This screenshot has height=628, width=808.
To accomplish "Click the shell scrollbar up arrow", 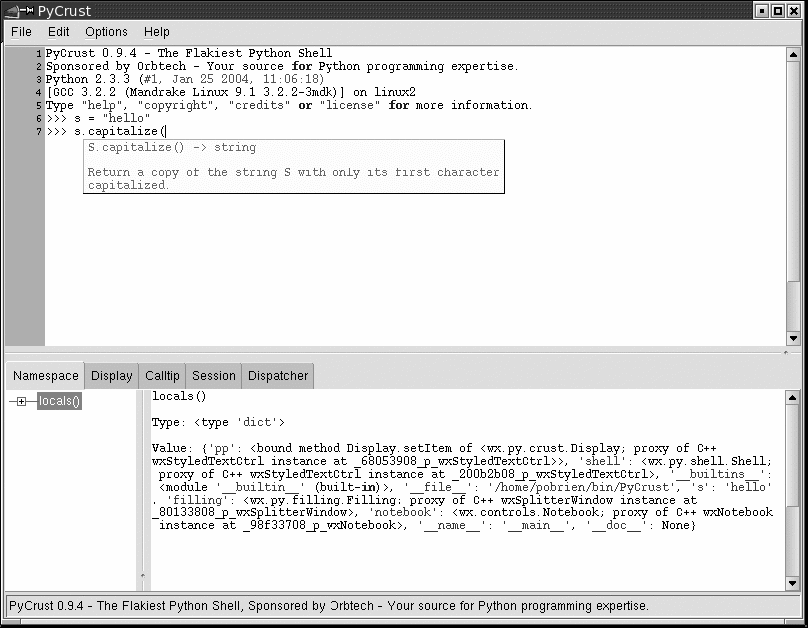I will tap(793, 54).
